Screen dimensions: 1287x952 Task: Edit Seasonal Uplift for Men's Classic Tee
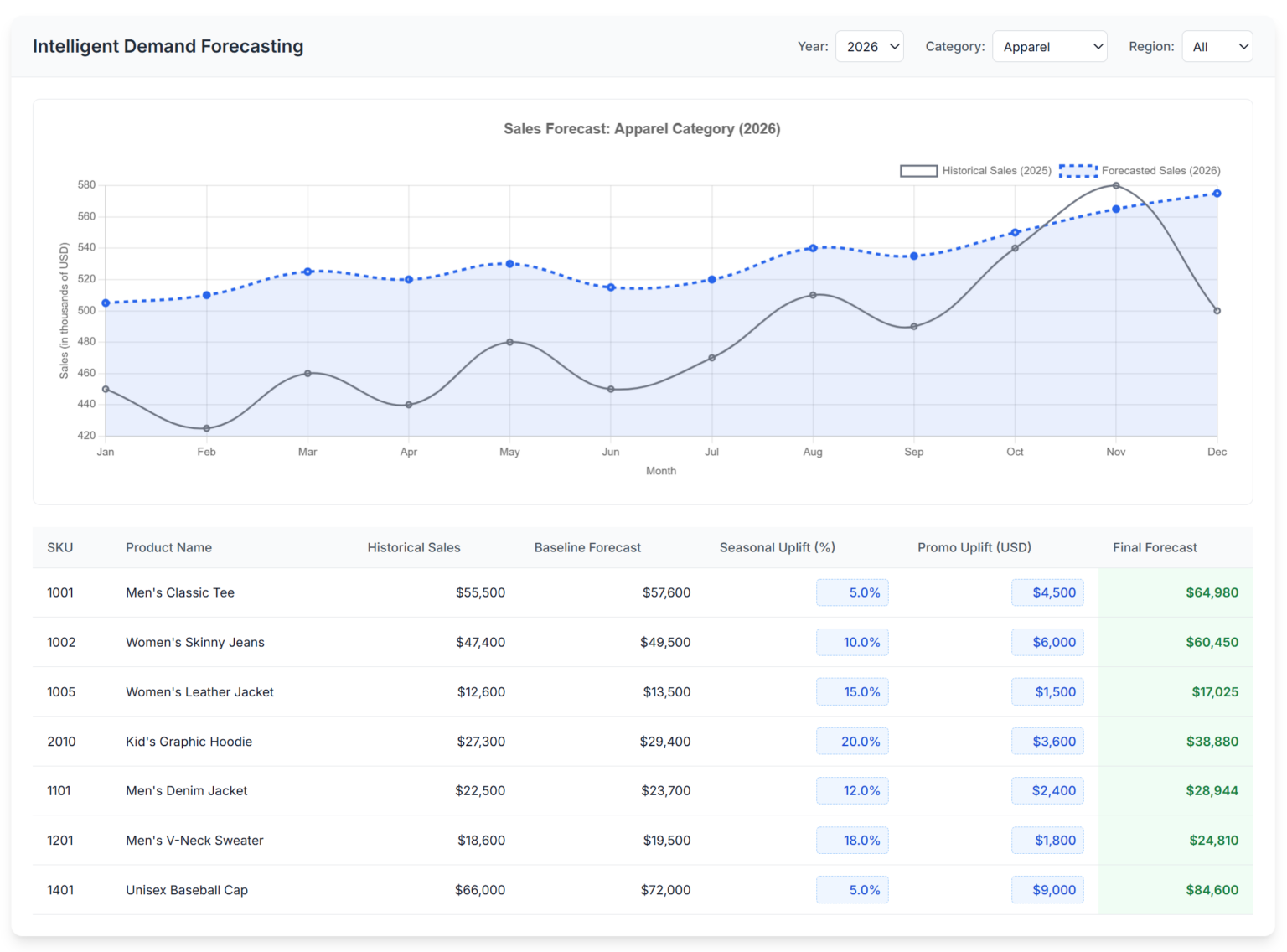852,592
